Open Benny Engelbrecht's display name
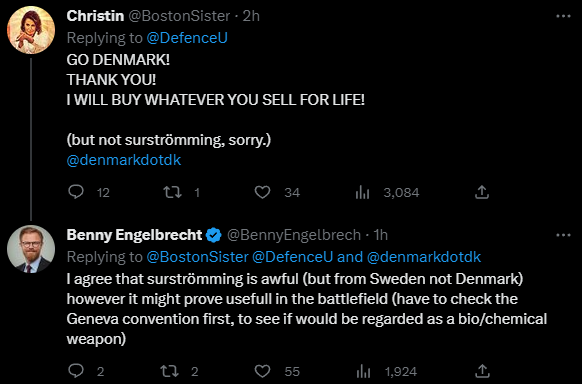Viewport: 582px width, 384px height. click(x=134, y=235)
